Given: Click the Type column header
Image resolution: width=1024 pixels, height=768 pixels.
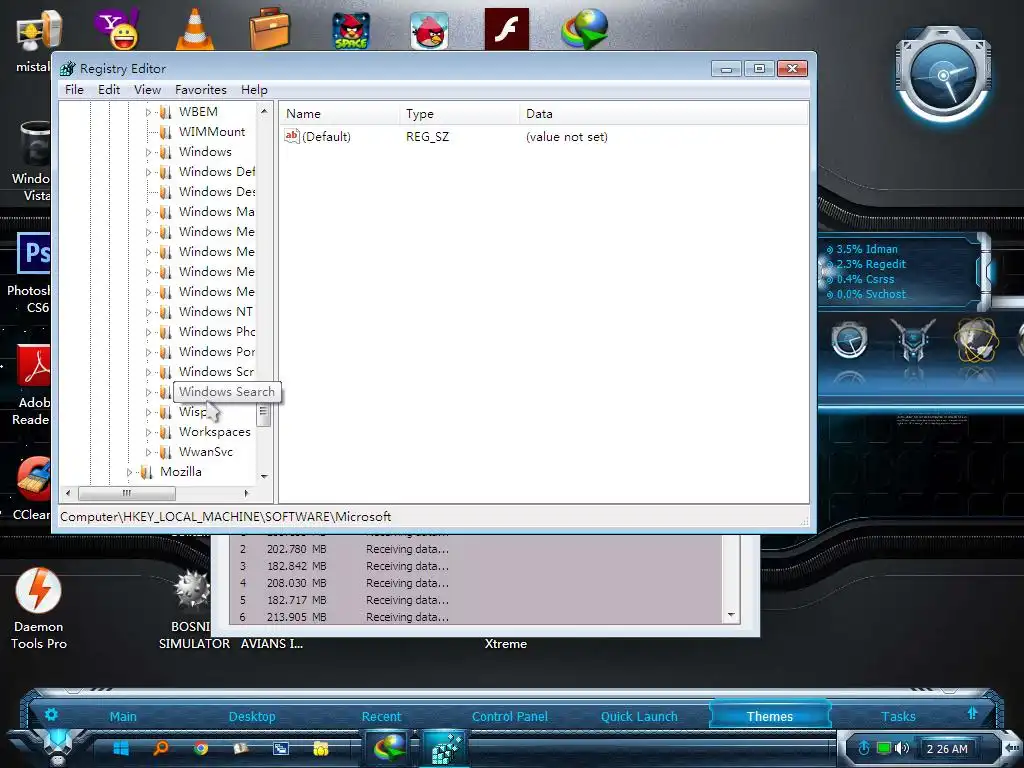Looking at the screenshot, I should click(x=459, y=114).
